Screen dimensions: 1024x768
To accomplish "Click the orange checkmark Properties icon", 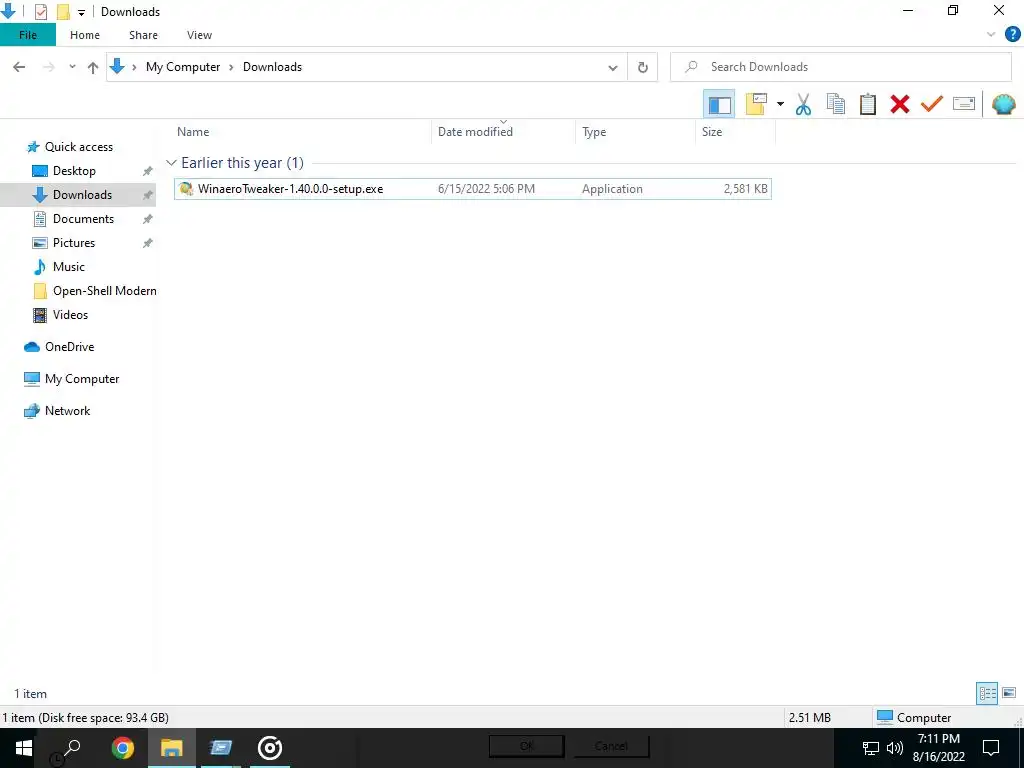I will tap(931, 104).
